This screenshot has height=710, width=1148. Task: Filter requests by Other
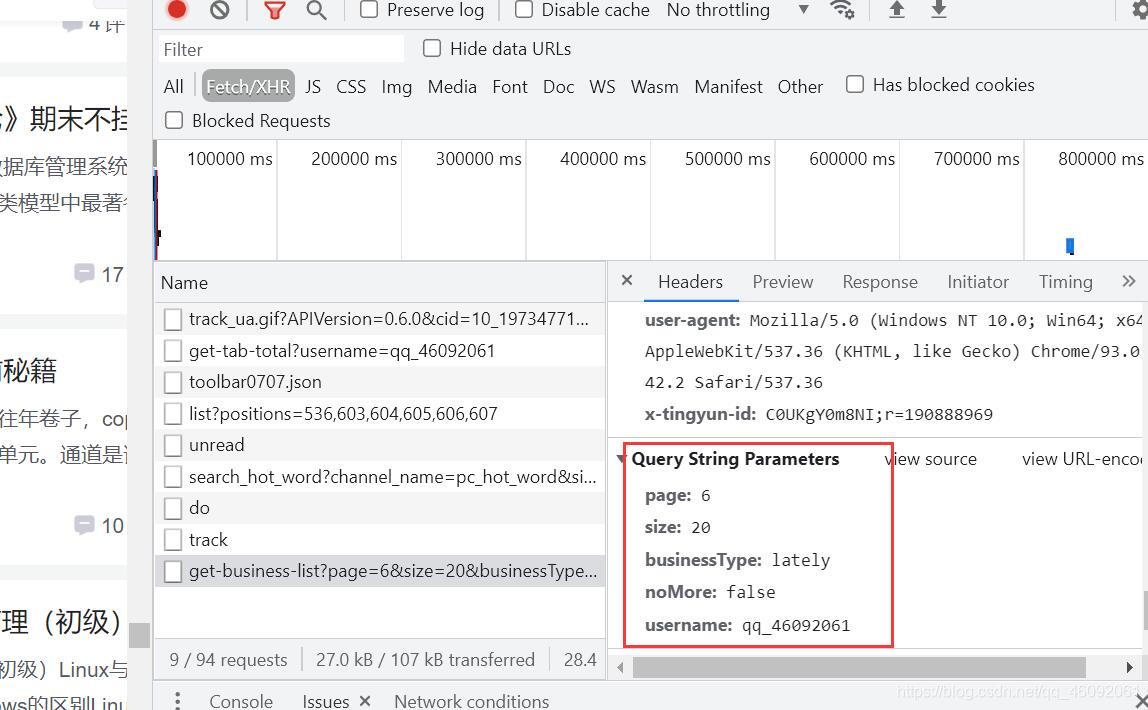coord(800,86)
